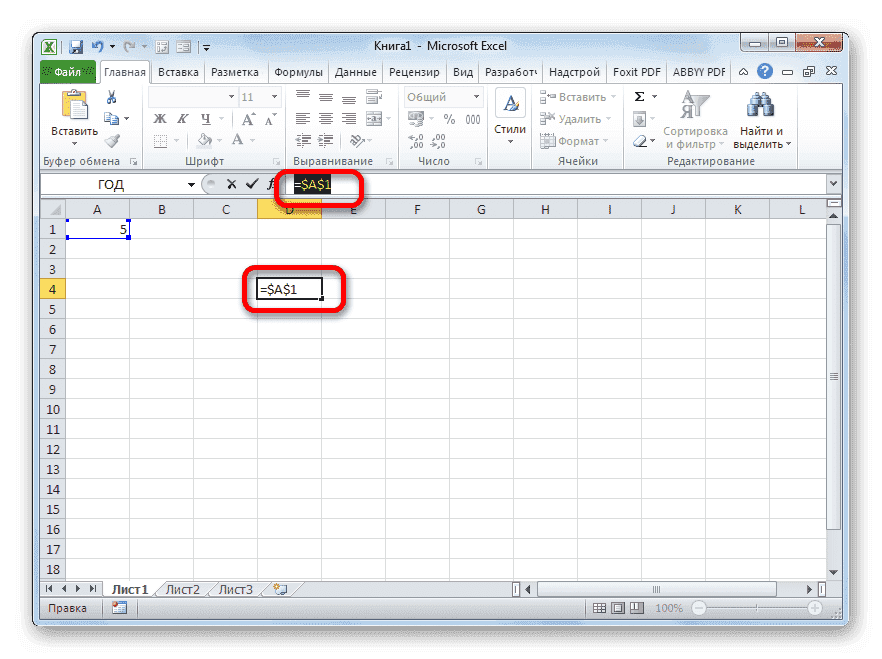Viewport: 882px width, 659px height.
Task: Enable text wrapping in Выравнивание group
Action: point(374,96)
